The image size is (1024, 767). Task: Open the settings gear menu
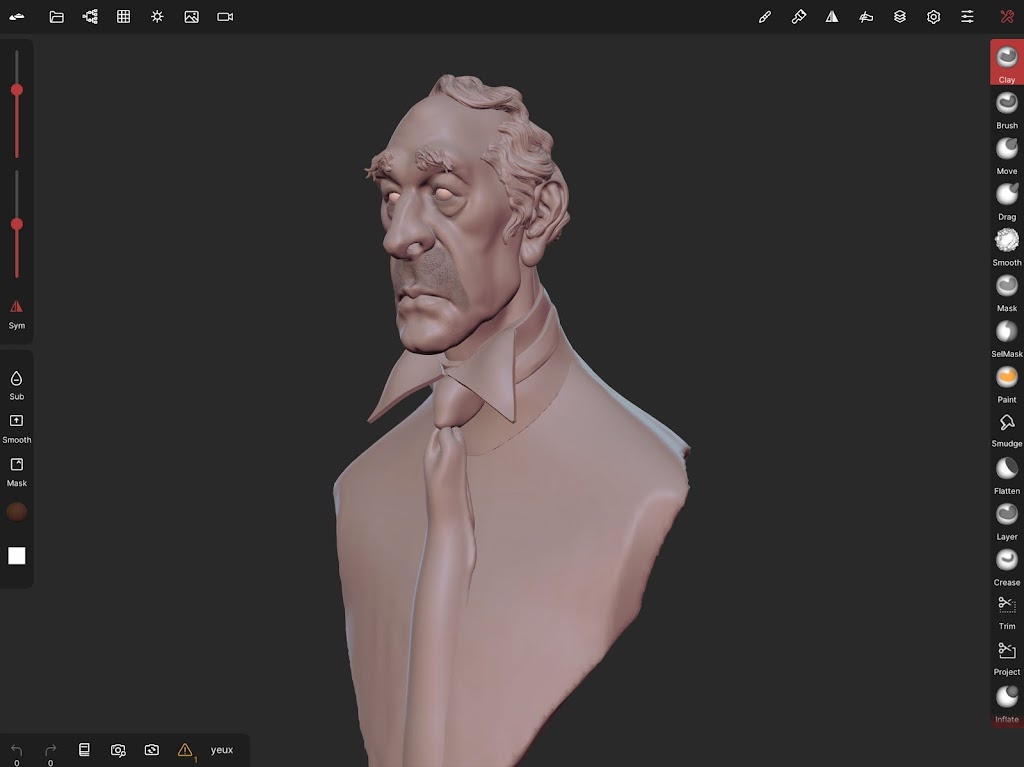pyautogui.click(x=933, y=17)
